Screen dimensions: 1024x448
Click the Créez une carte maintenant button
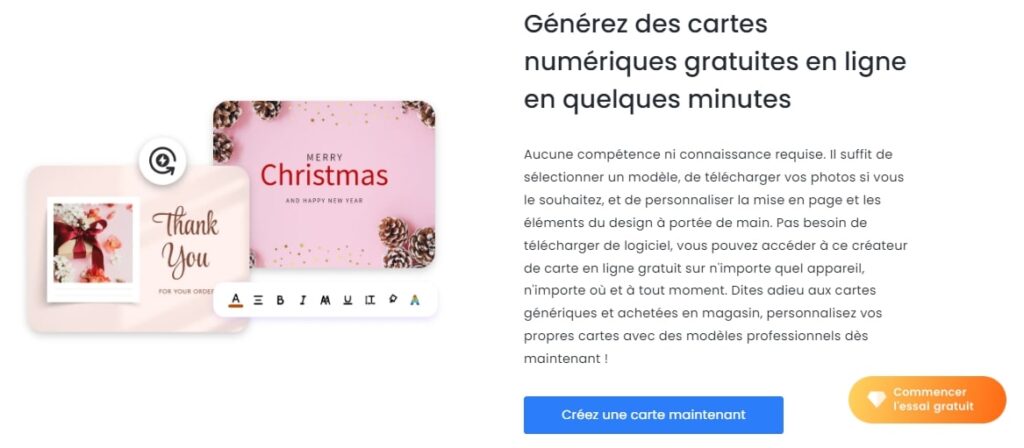(653, 415)
